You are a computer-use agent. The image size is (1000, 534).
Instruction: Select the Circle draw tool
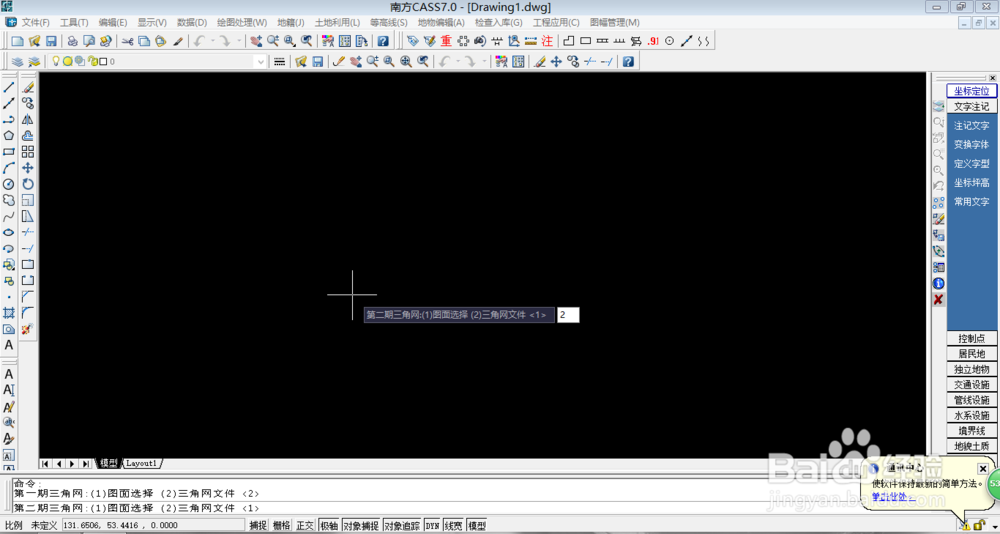[x=9, y=184]
